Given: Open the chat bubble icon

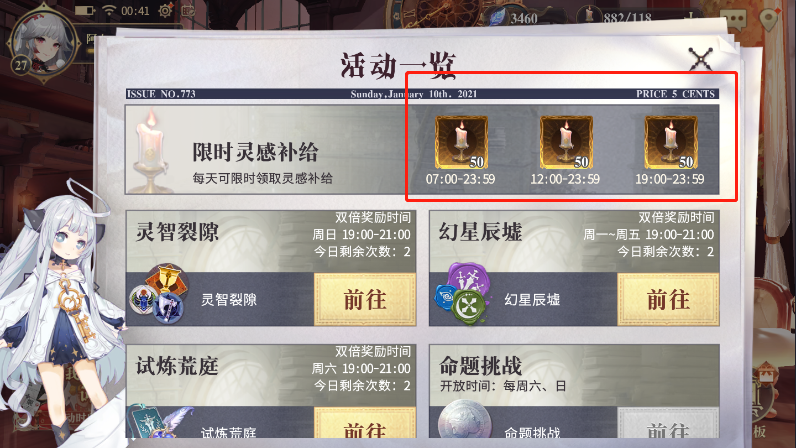Looking at the screenshot, I should coord(737,19).
